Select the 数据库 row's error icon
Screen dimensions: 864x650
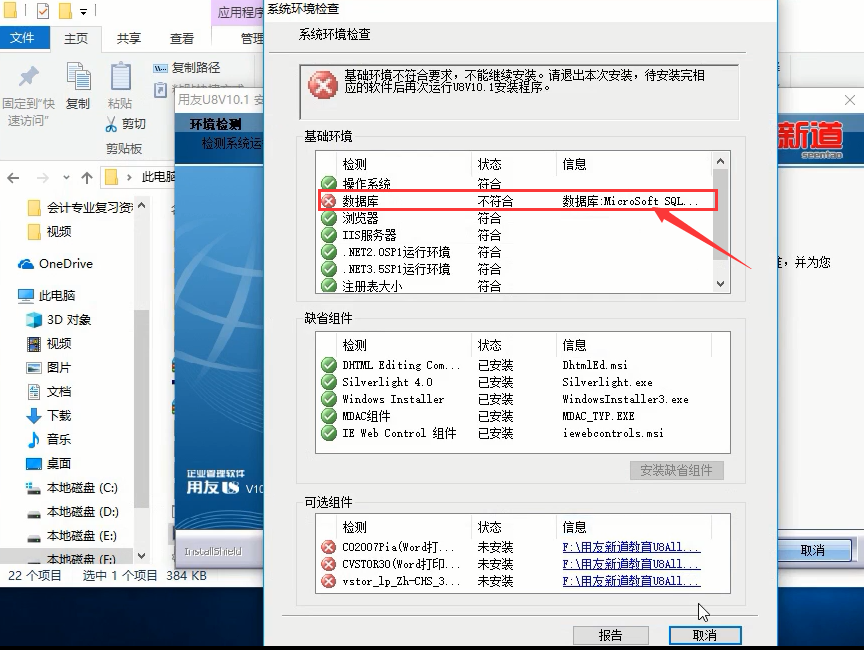[329, 201]
